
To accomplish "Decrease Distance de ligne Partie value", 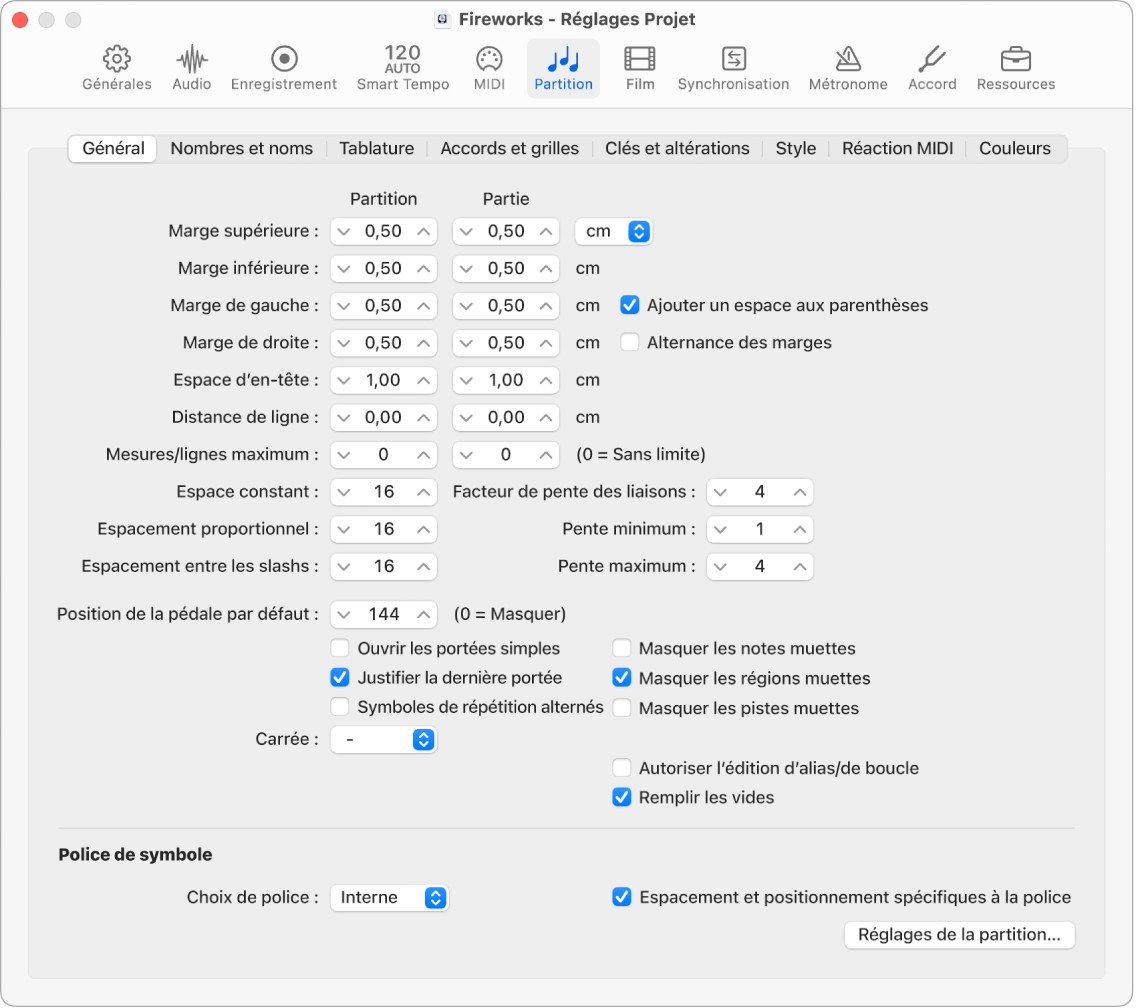I will pyautogui.click(x=467, y=417).
